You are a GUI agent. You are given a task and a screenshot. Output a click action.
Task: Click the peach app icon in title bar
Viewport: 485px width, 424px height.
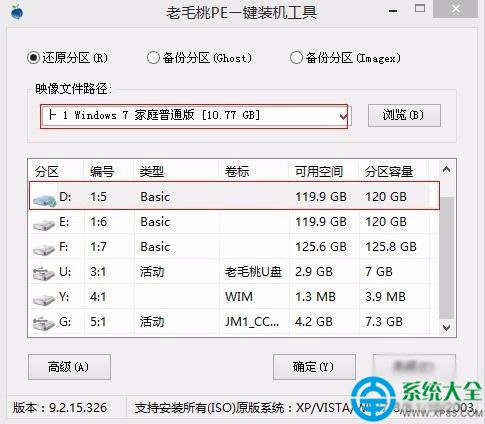[x=17, y=12]
